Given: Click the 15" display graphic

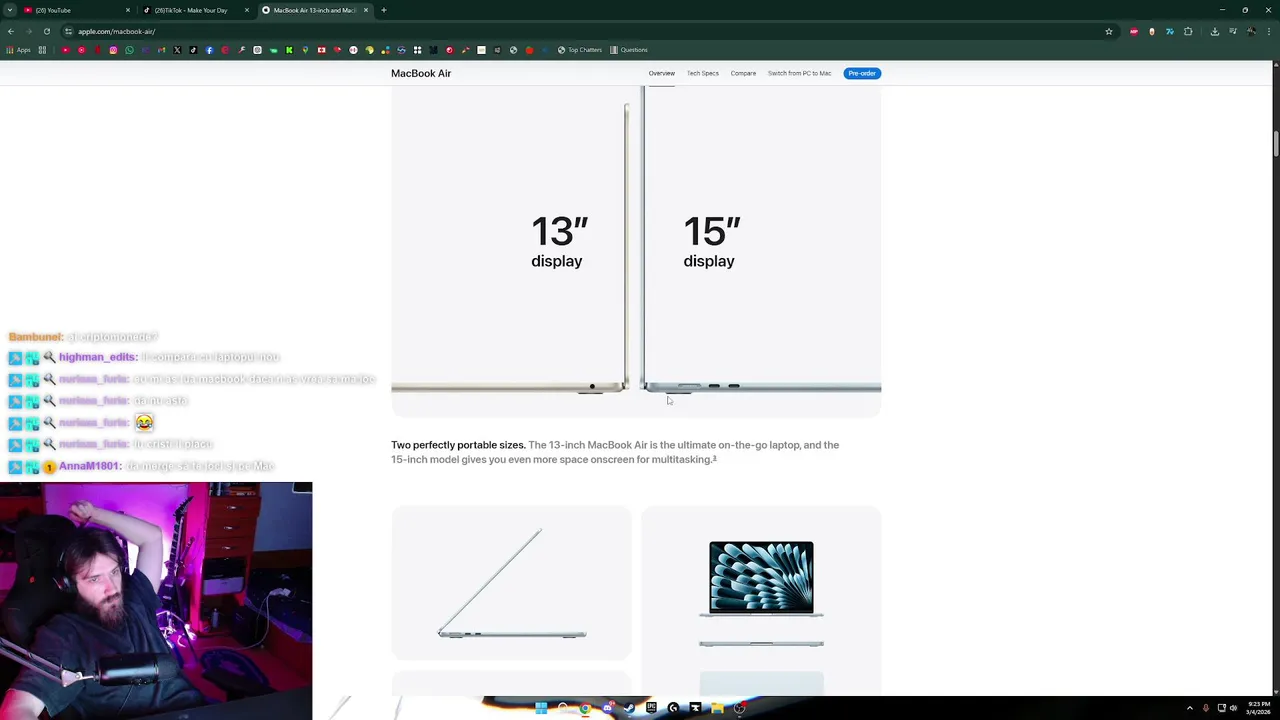Looking at the screenshot, I should coord(710,242).
